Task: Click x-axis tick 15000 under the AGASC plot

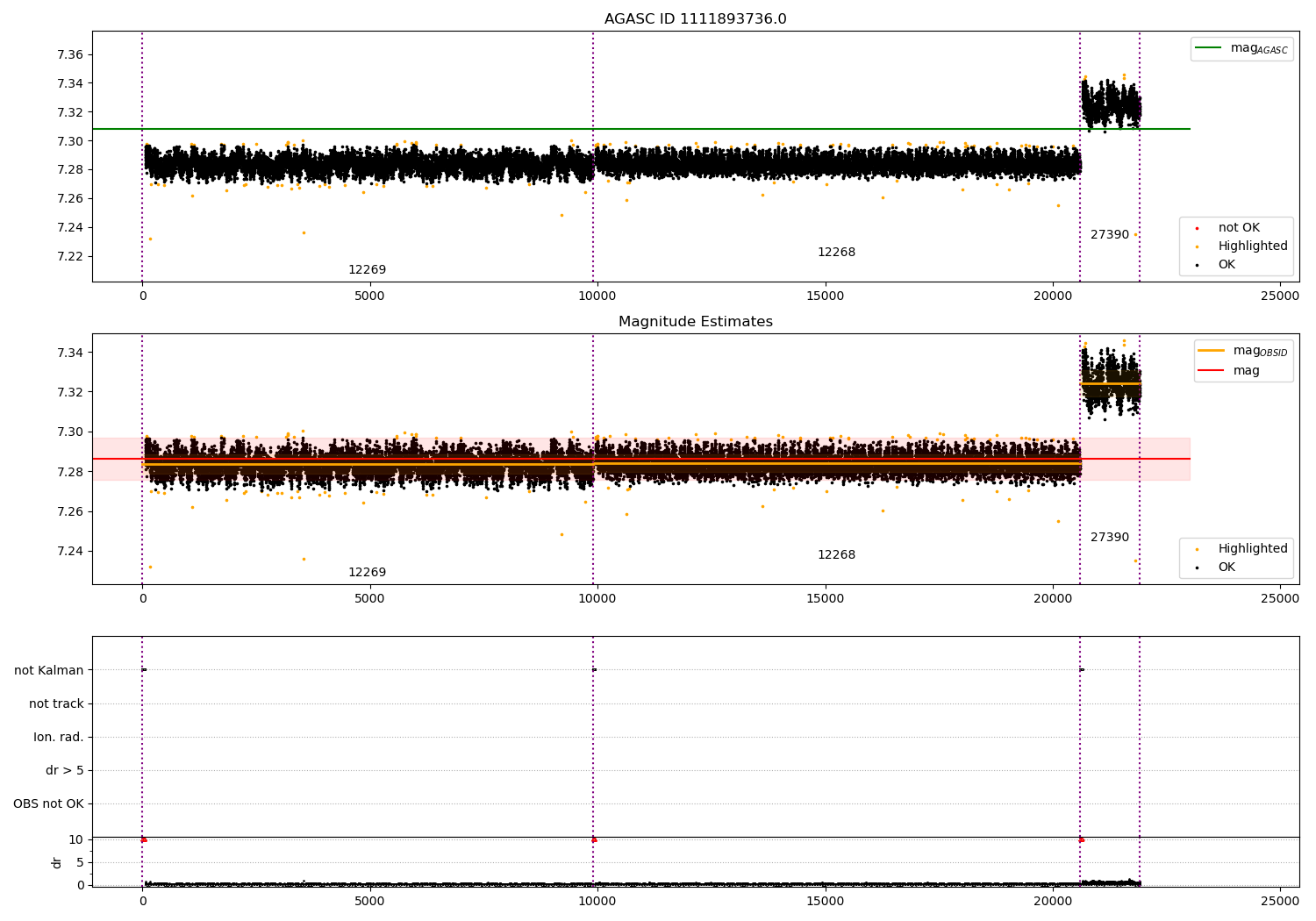Action: 825,296
